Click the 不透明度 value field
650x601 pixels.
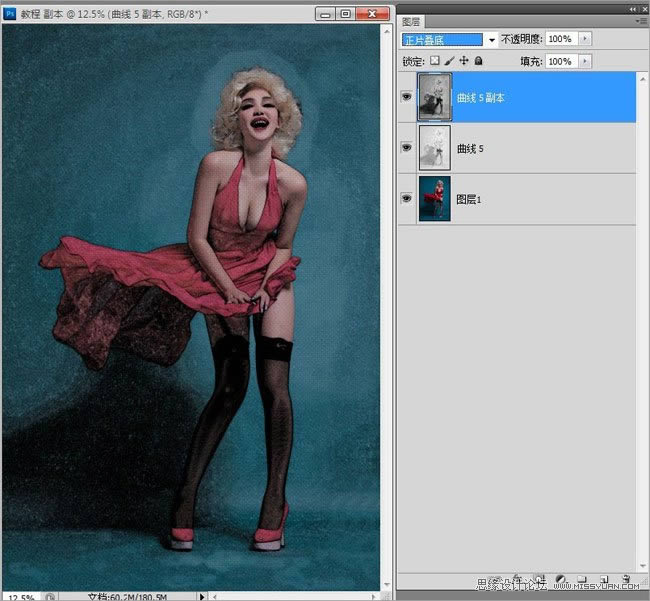(x=560, y=39)
